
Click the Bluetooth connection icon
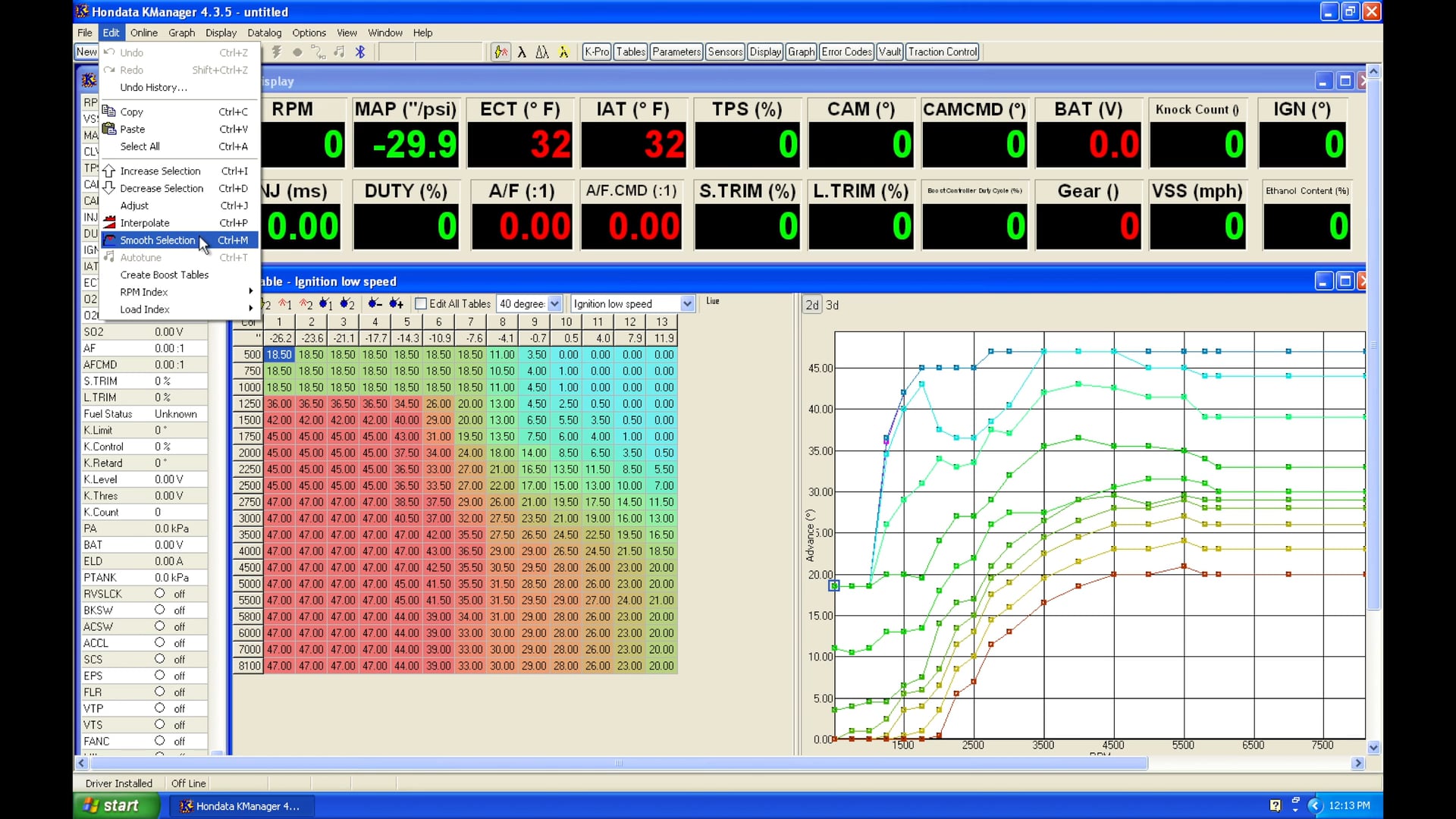coord(360,52)
